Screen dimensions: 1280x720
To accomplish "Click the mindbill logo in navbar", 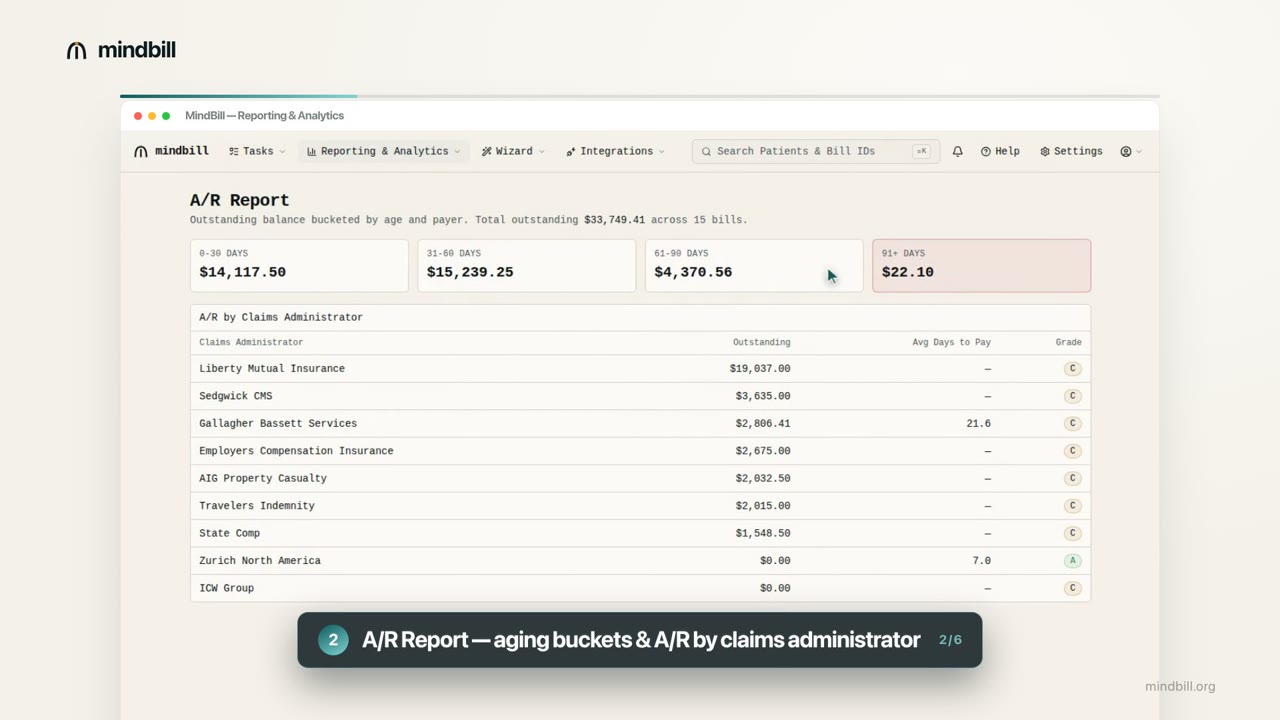I will 171,151.
